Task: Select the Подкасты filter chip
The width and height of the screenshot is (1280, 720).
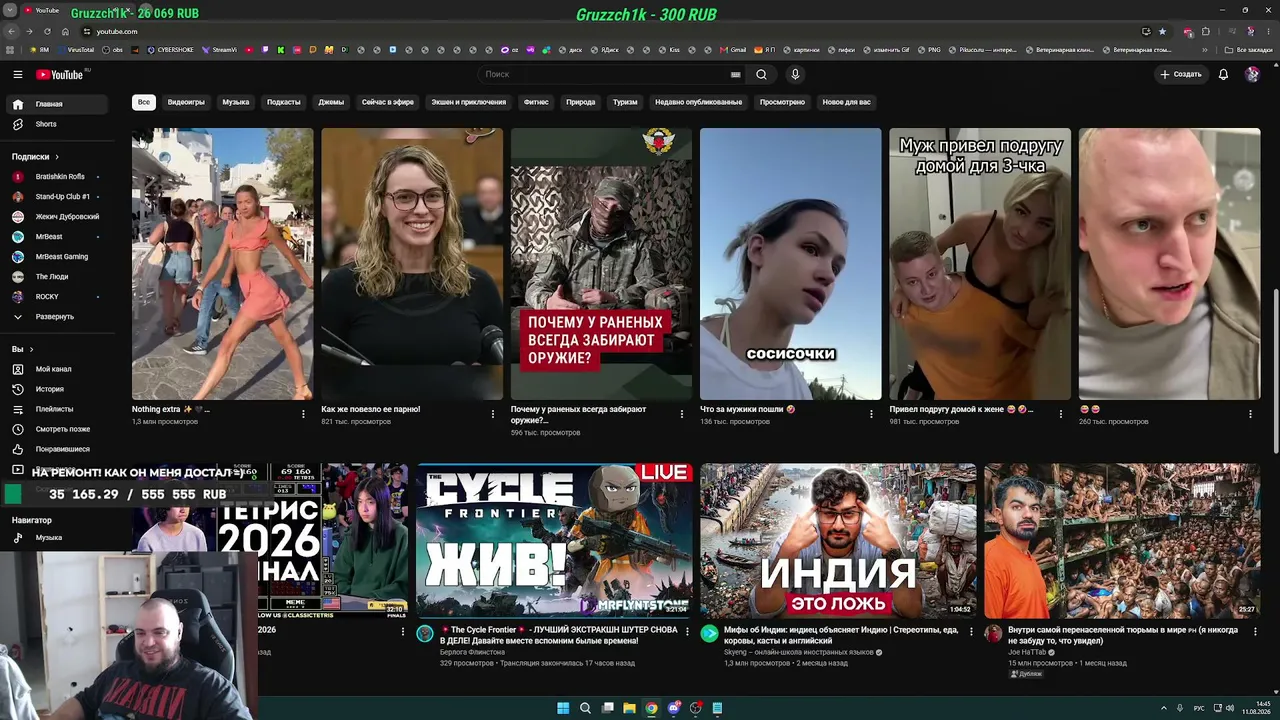Action: point(284,102)
